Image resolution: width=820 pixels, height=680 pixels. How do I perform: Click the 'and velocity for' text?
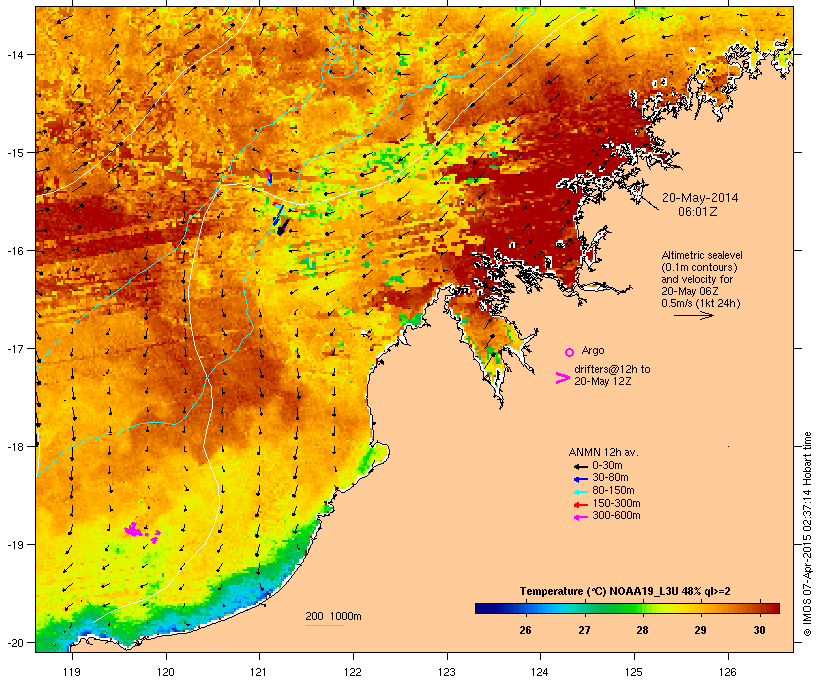(x=697, y=279)
